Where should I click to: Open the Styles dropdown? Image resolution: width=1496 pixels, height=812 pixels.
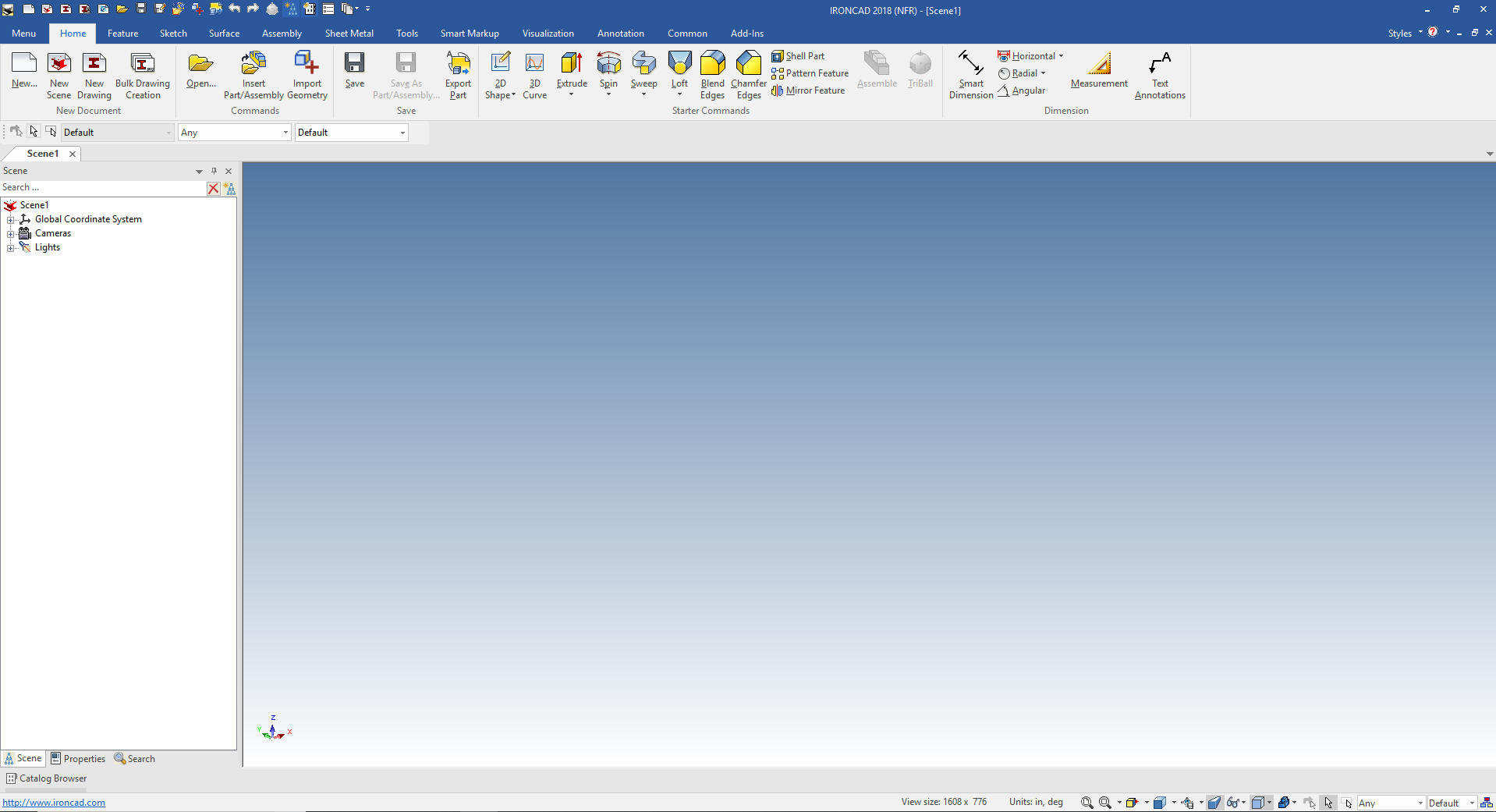pyautogui.click(x=1405, y=34)
